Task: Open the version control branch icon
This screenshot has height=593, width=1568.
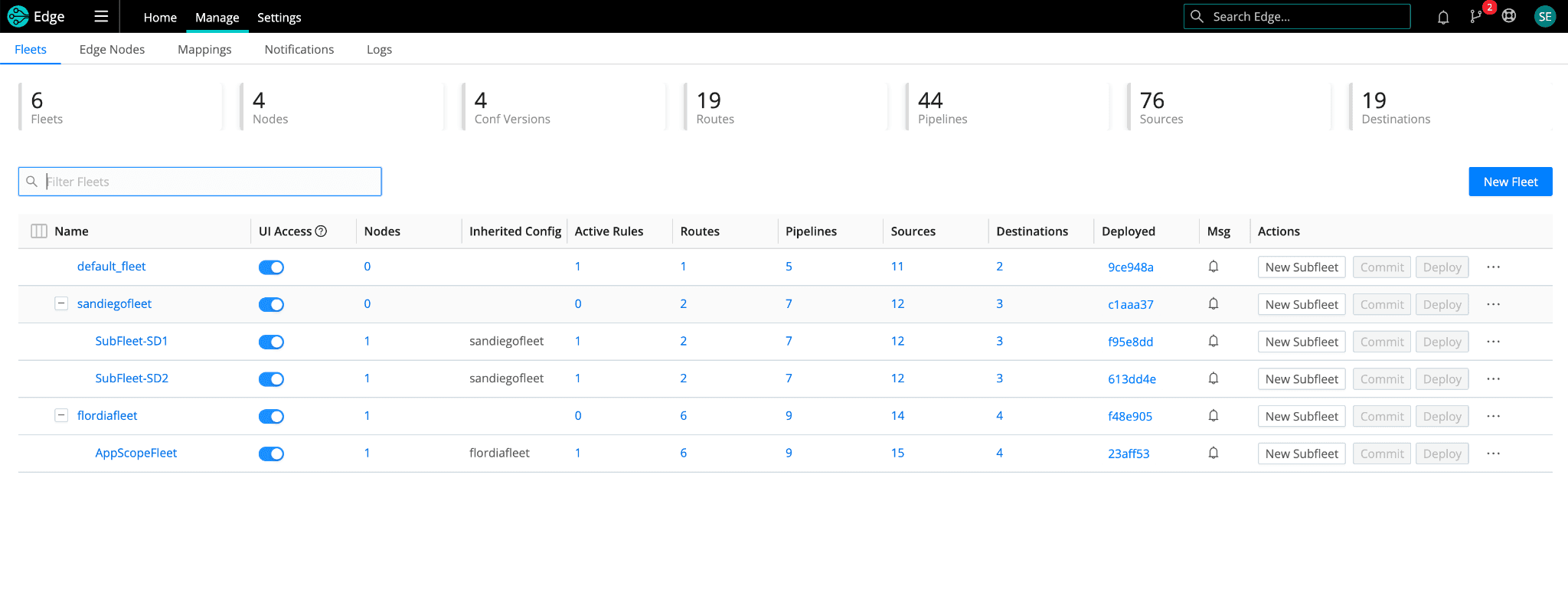Action: [x=1475, y=17]
